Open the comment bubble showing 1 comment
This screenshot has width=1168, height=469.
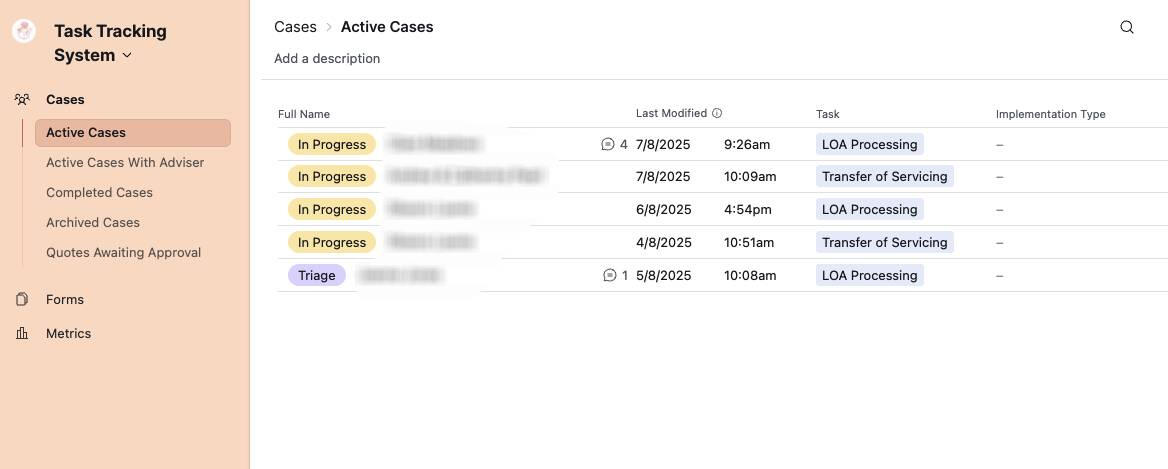[x=610, y=275]
